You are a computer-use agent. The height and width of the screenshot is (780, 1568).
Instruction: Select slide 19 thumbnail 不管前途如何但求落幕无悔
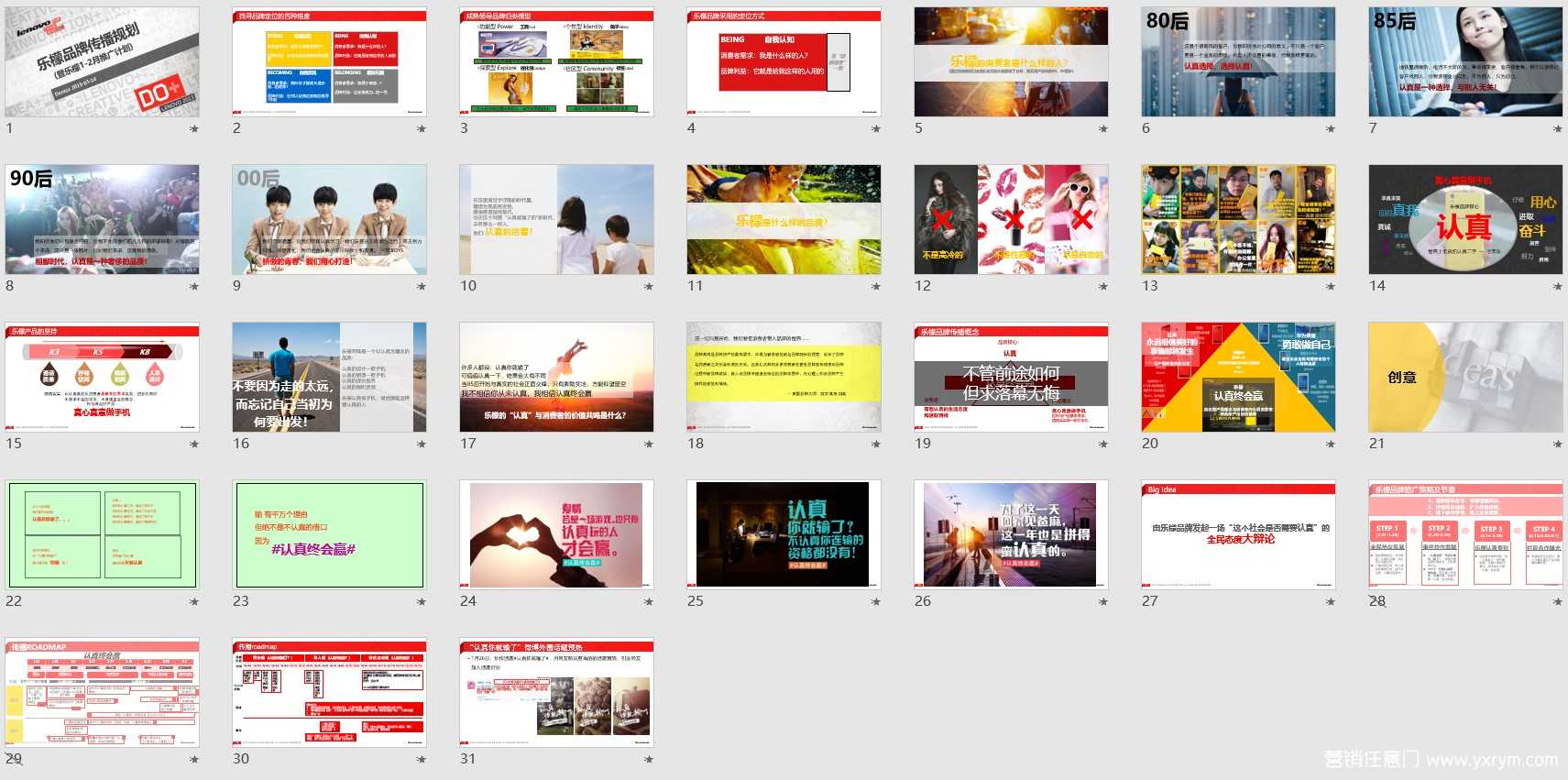coord(1011,378)
